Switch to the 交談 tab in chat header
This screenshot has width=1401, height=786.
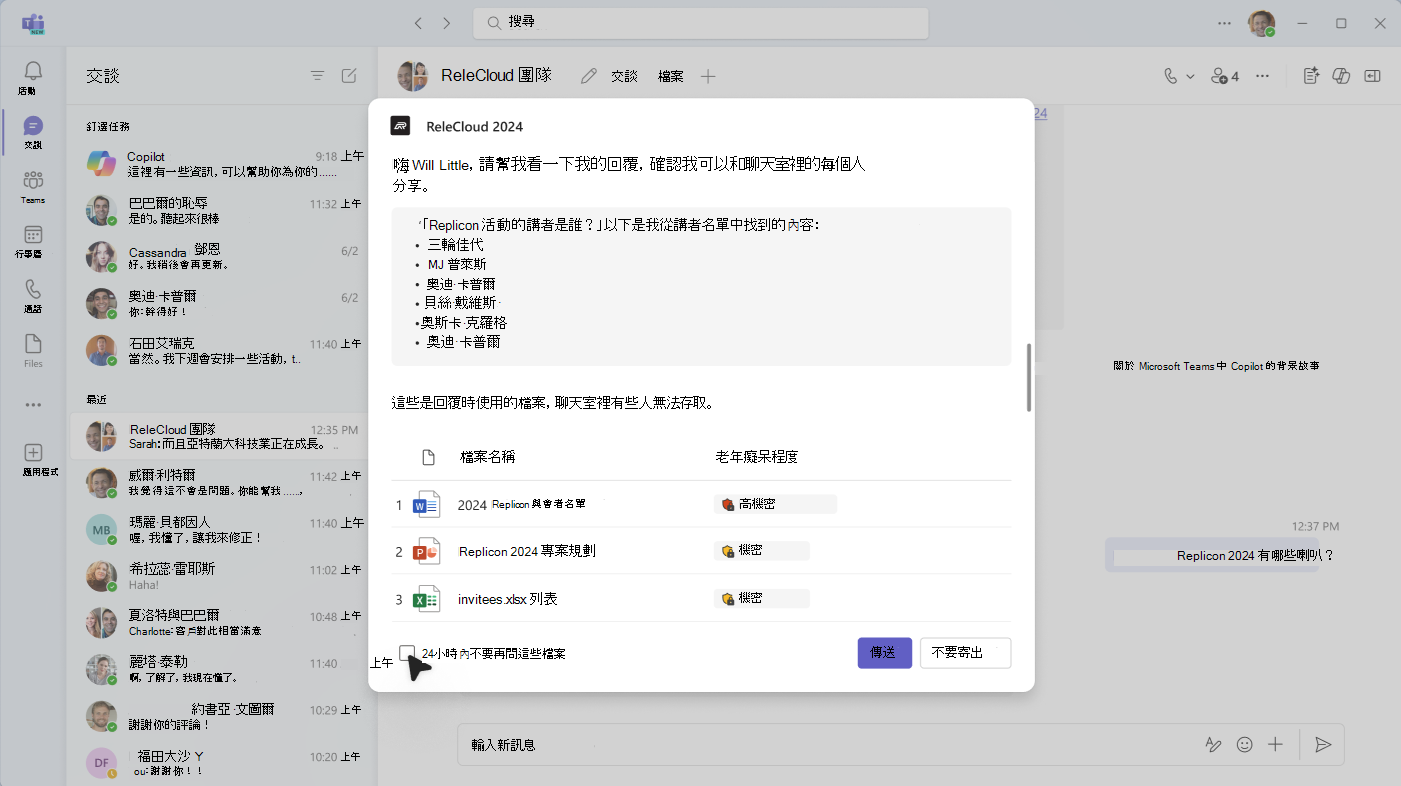point(624,76)
